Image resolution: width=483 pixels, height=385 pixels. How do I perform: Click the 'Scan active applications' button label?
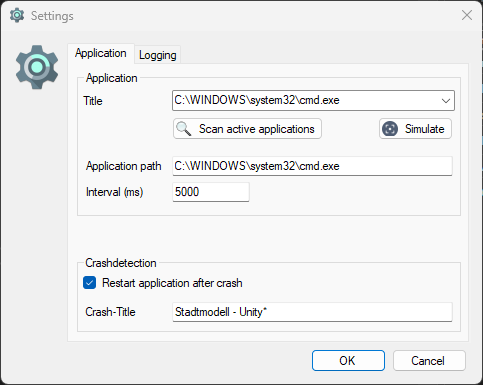tap(257, 129)
